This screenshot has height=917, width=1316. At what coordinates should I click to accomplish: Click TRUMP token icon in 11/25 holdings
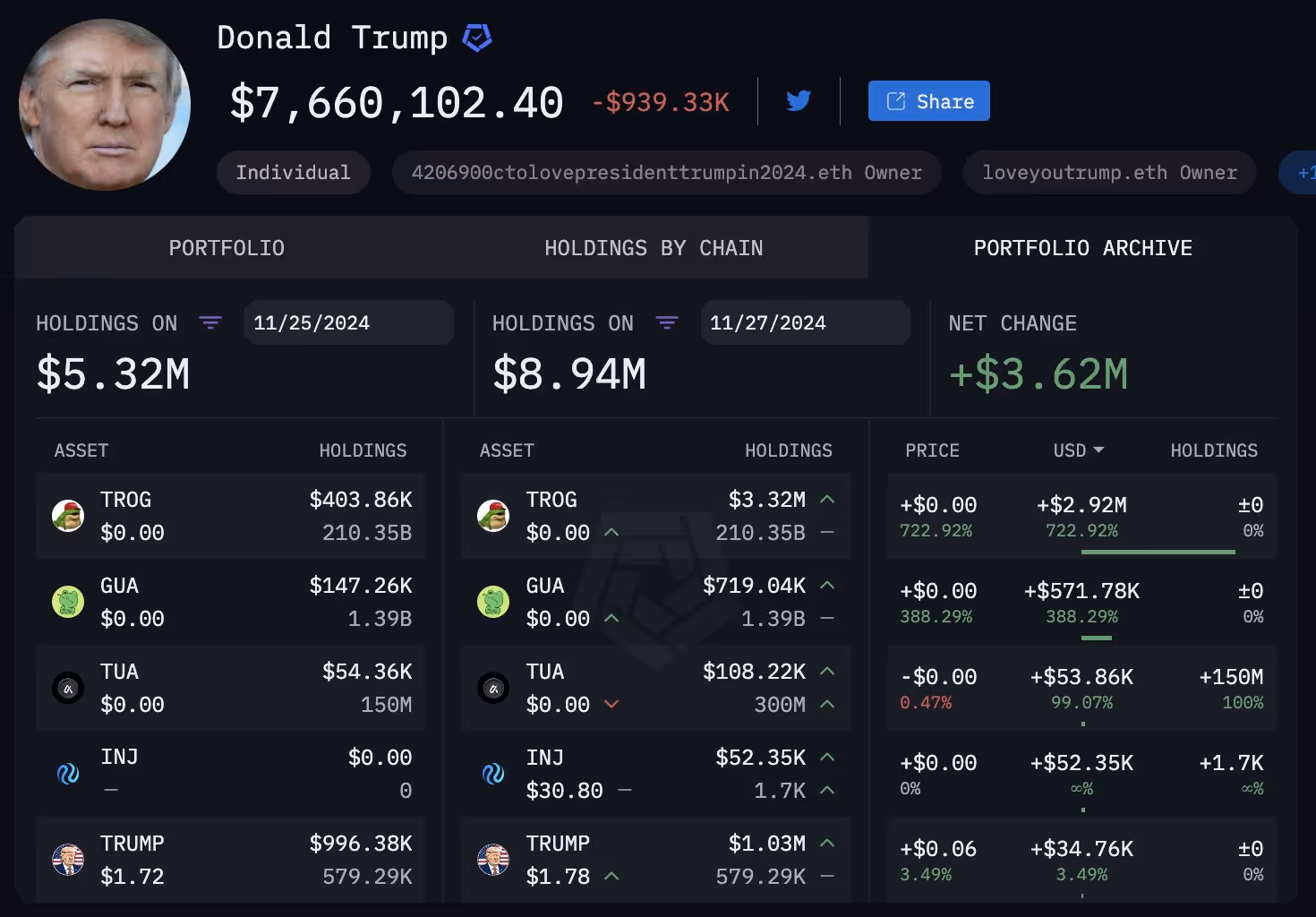[68, 860]
